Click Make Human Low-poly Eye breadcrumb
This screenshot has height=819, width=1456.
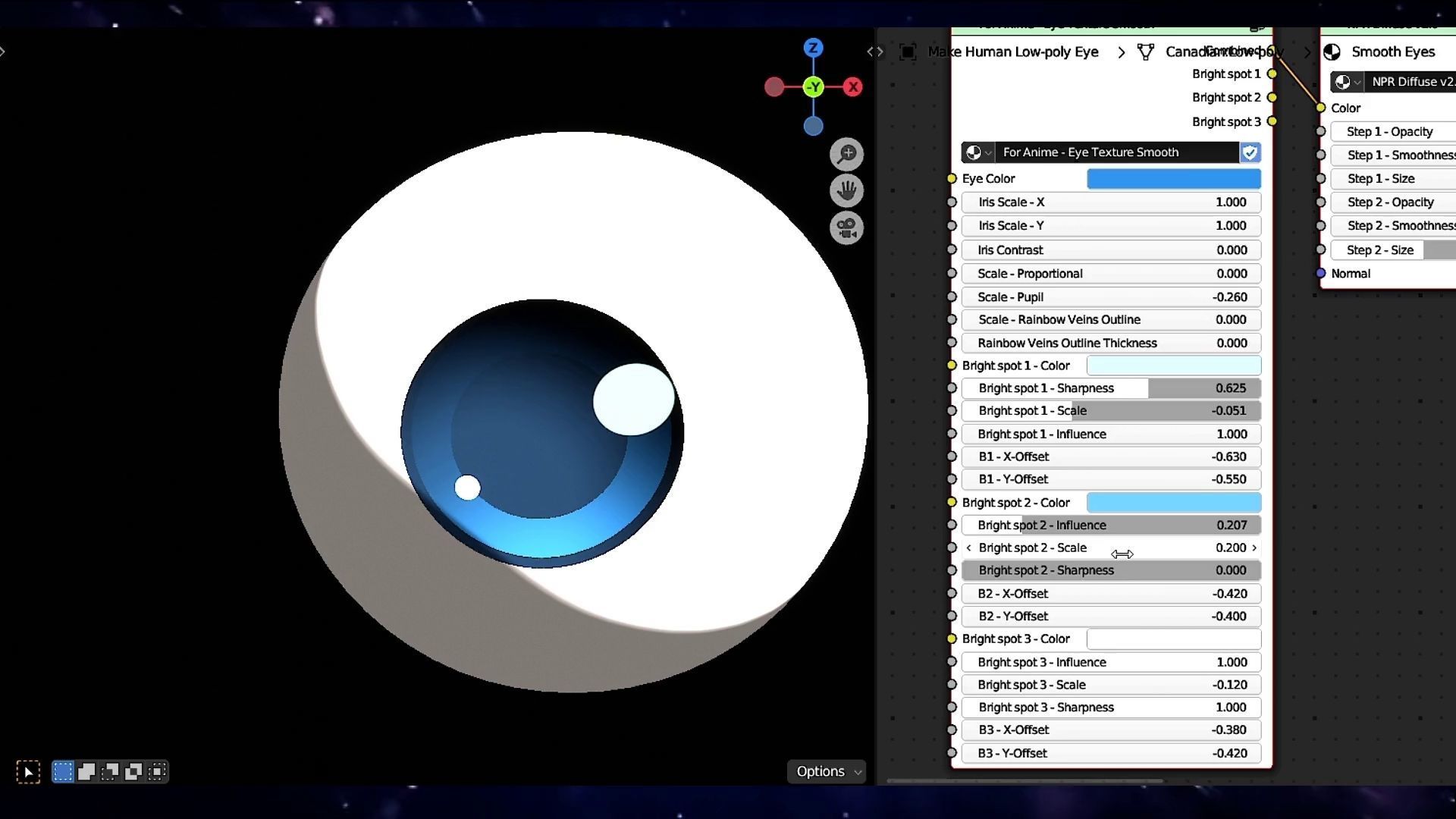(1013, 52)
